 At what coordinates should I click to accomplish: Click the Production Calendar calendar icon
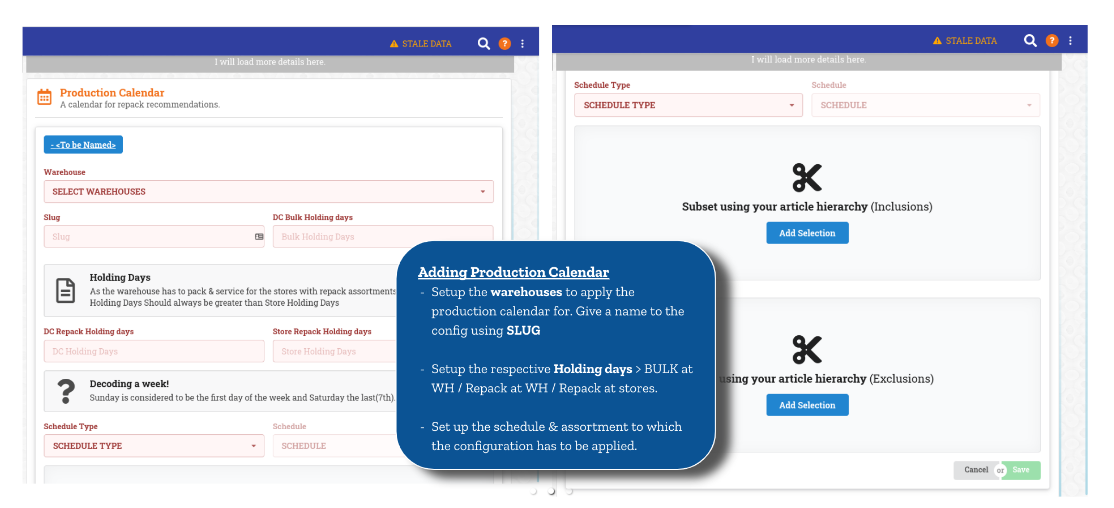[x=44, y=97]
